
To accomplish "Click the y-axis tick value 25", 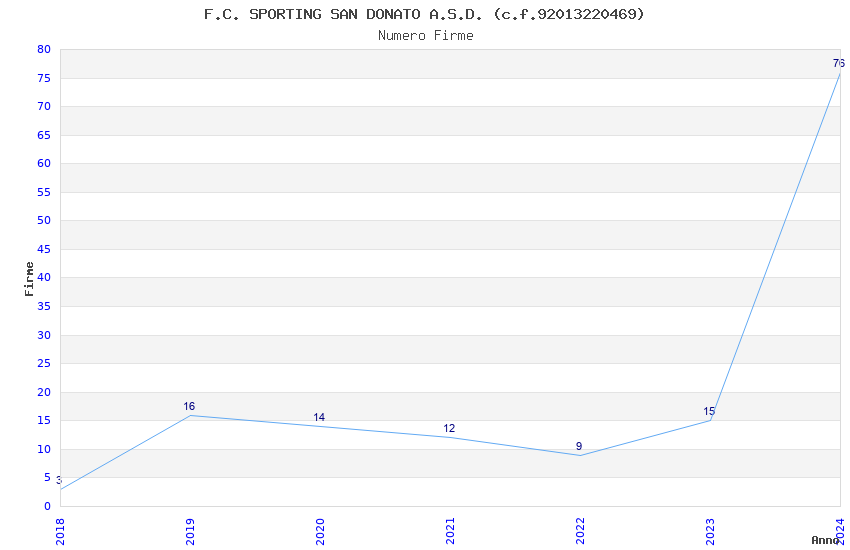I will [x=44, y=363].
